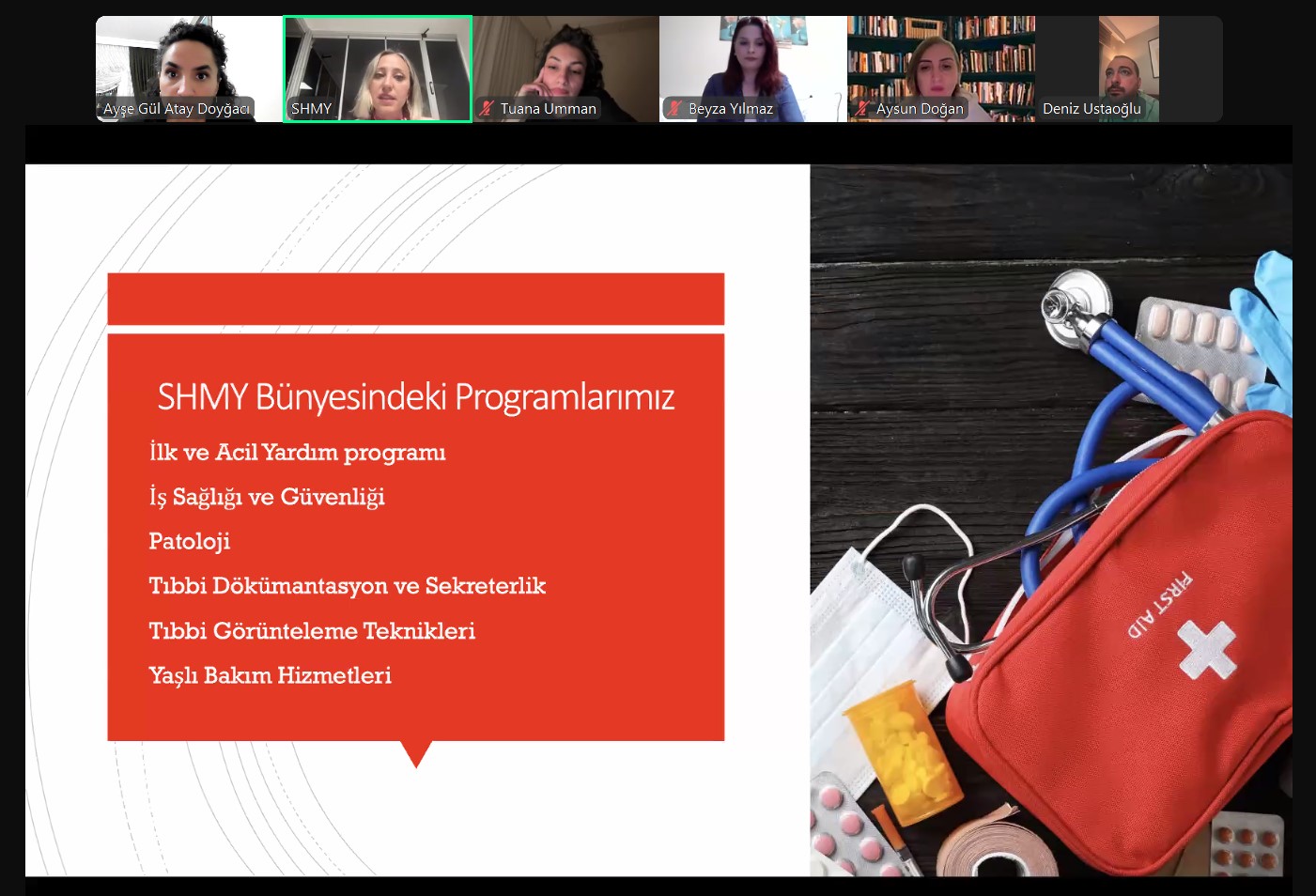Image resolution: width=1316 pixels, height=896 pixels.
Task: Select Deniz Ustaoğlu's video thumbnail
Action: [x=1129, y=69]
